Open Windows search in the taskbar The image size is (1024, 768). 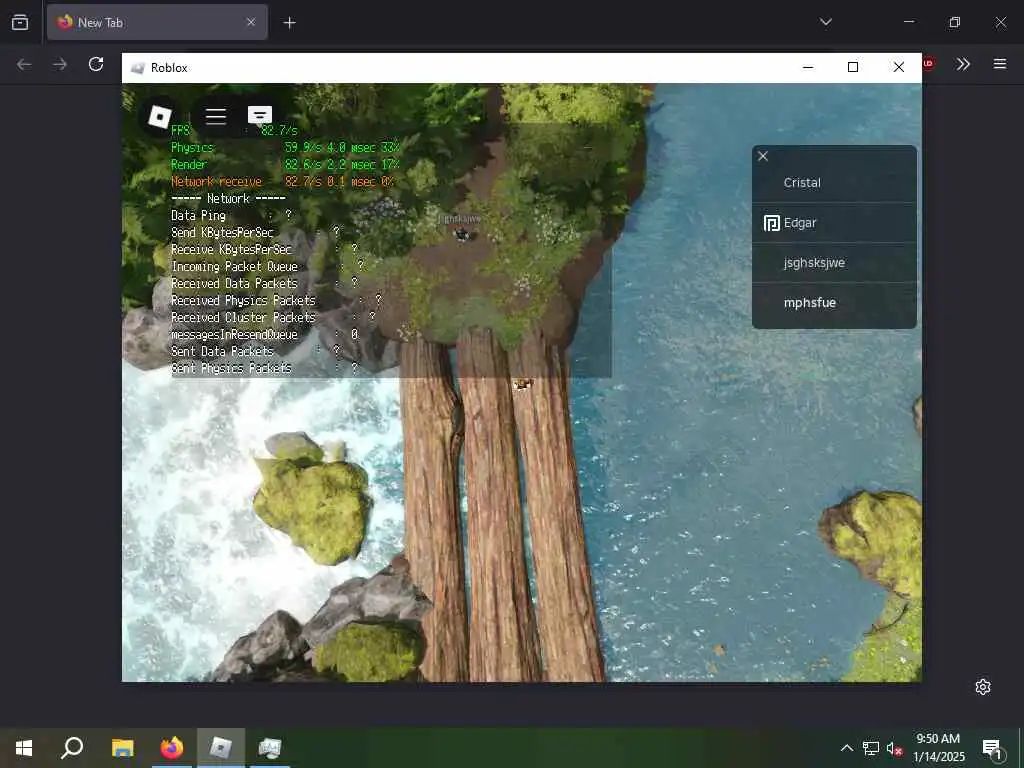pos(72,748)
